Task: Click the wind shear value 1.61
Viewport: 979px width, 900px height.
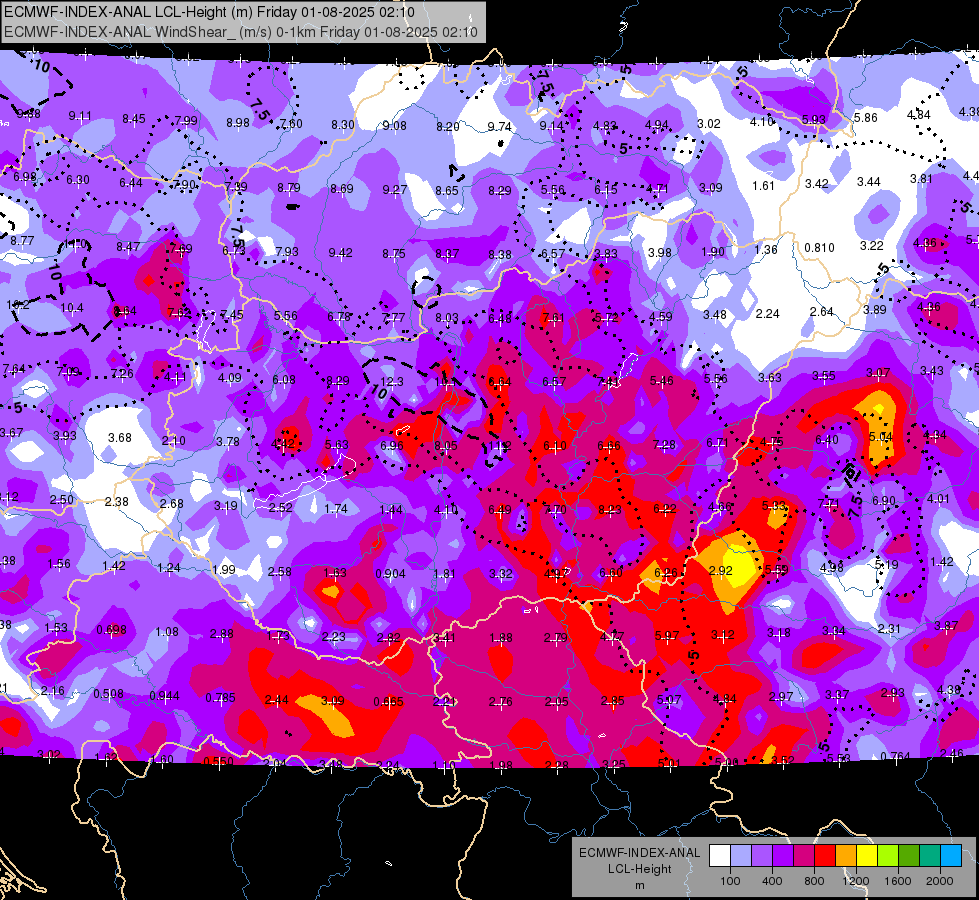Action: [x=763, y=185]
